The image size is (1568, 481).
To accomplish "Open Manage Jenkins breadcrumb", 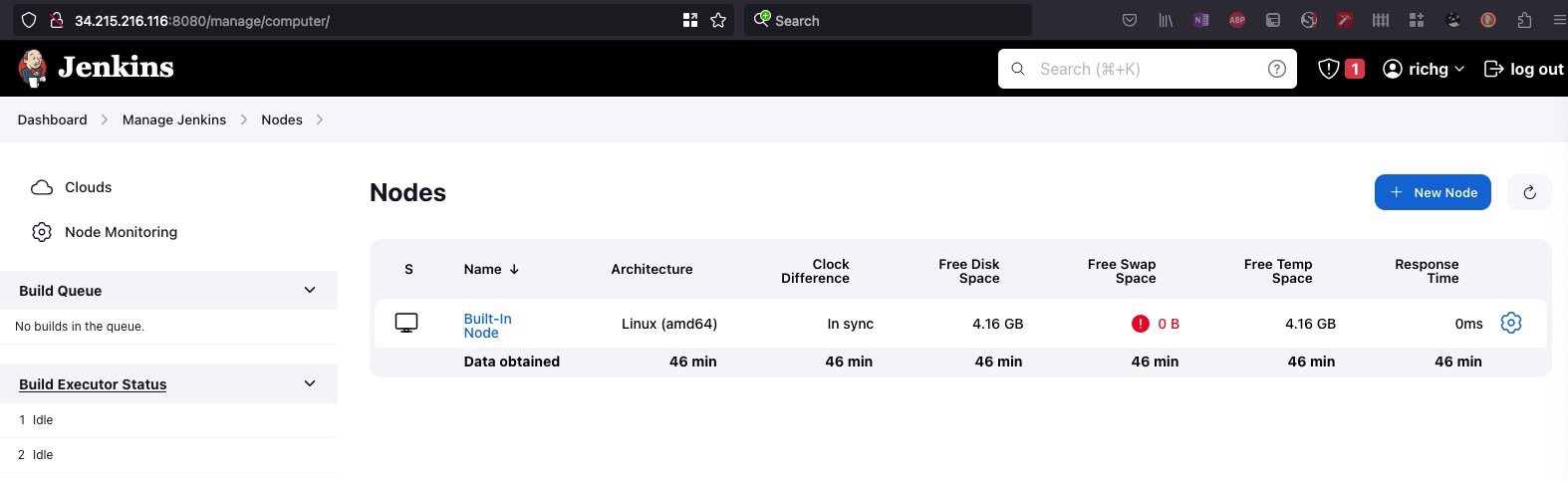I will [x=174, y=120].
